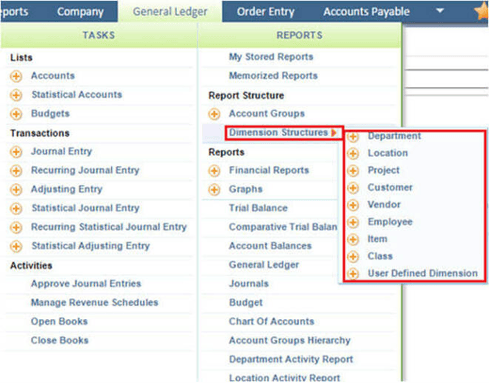
Task: Click the plus icon beside Item dimension
Action: click(x=353, y=239)
